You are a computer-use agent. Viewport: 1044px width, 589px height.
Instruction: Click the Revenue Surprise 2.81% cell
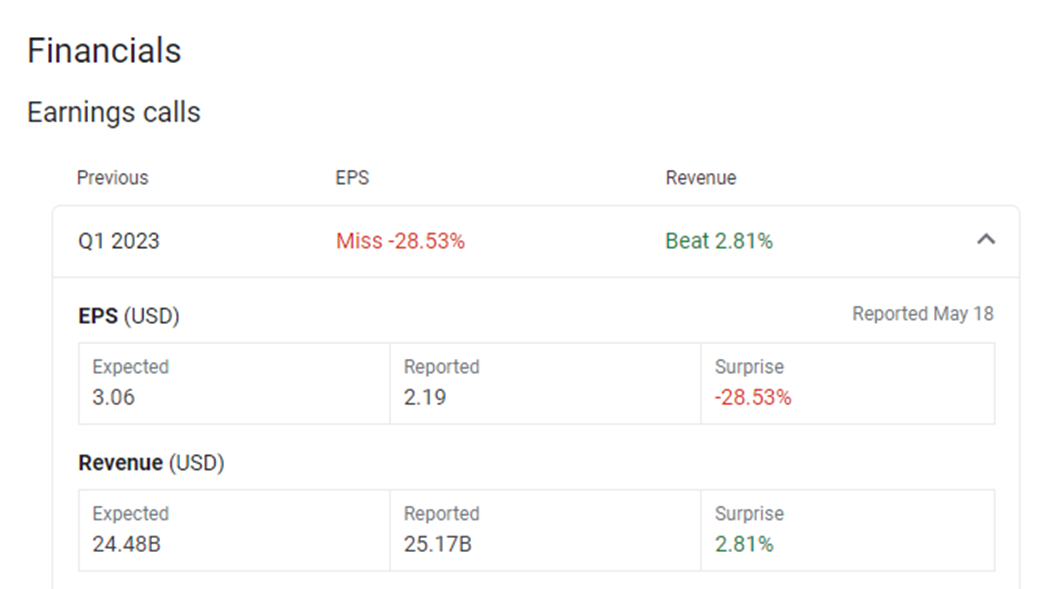click(848, 530)
